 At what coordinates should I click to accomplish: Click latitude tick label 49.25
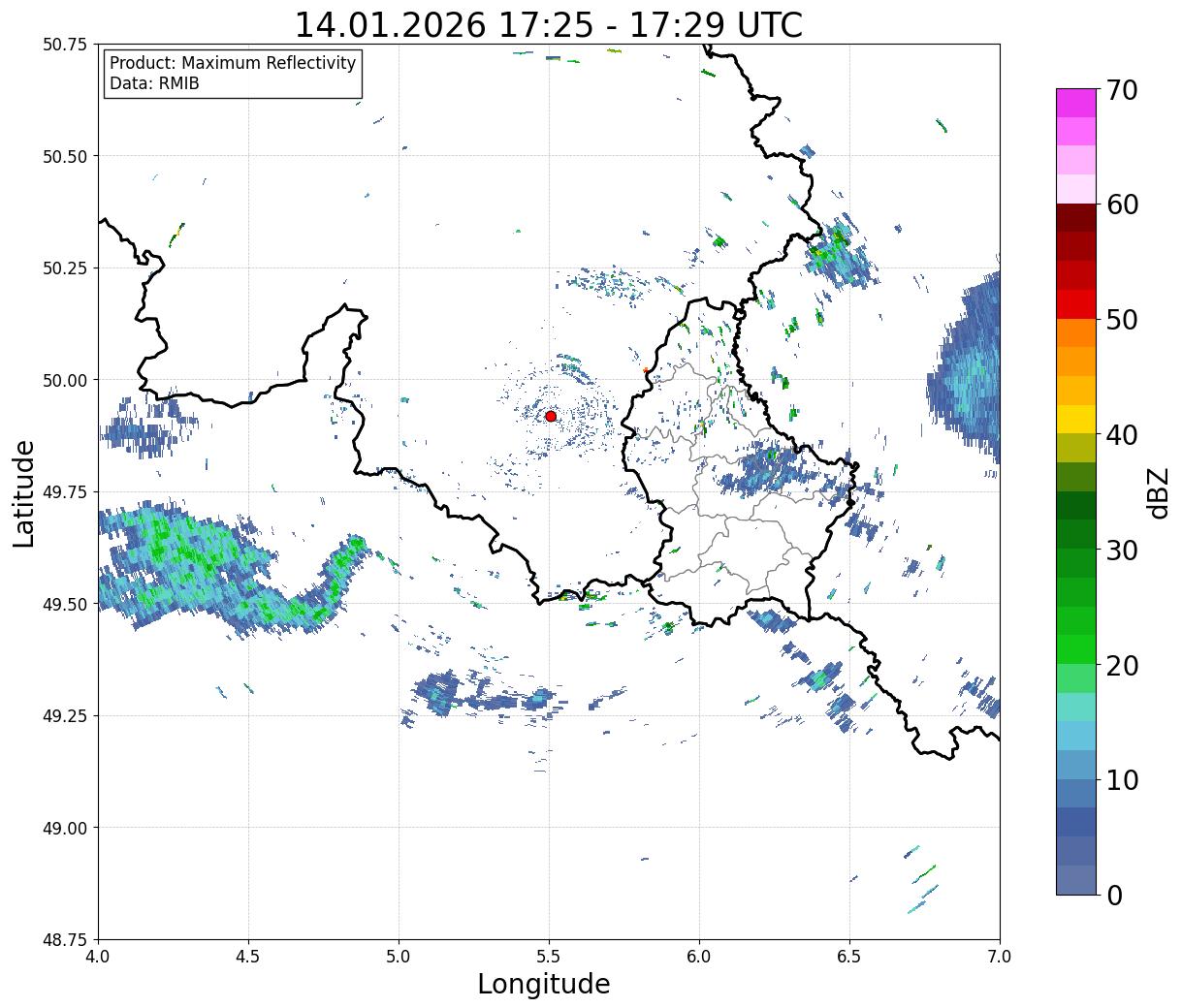coord(65,716)
